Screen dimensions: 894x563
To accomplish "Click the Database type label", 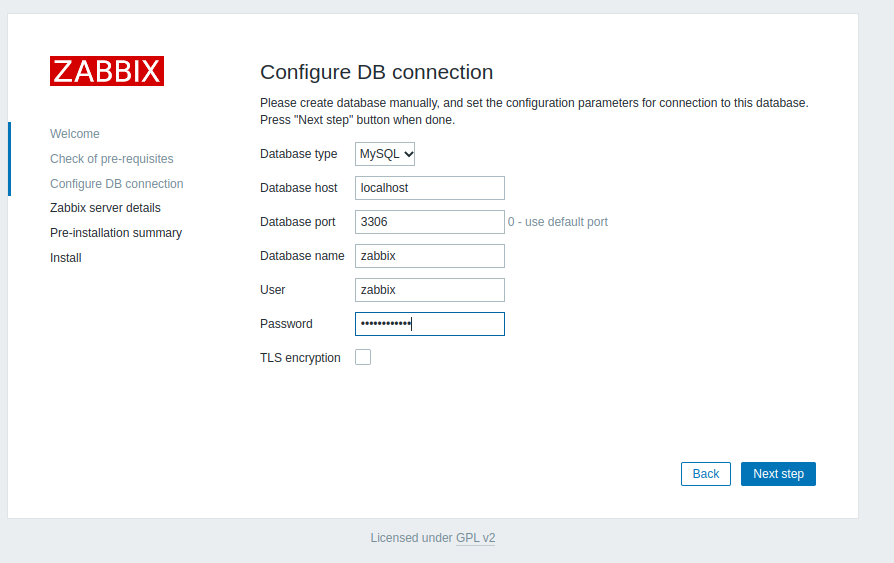I will pyautogui.click(x=298, y=154).
